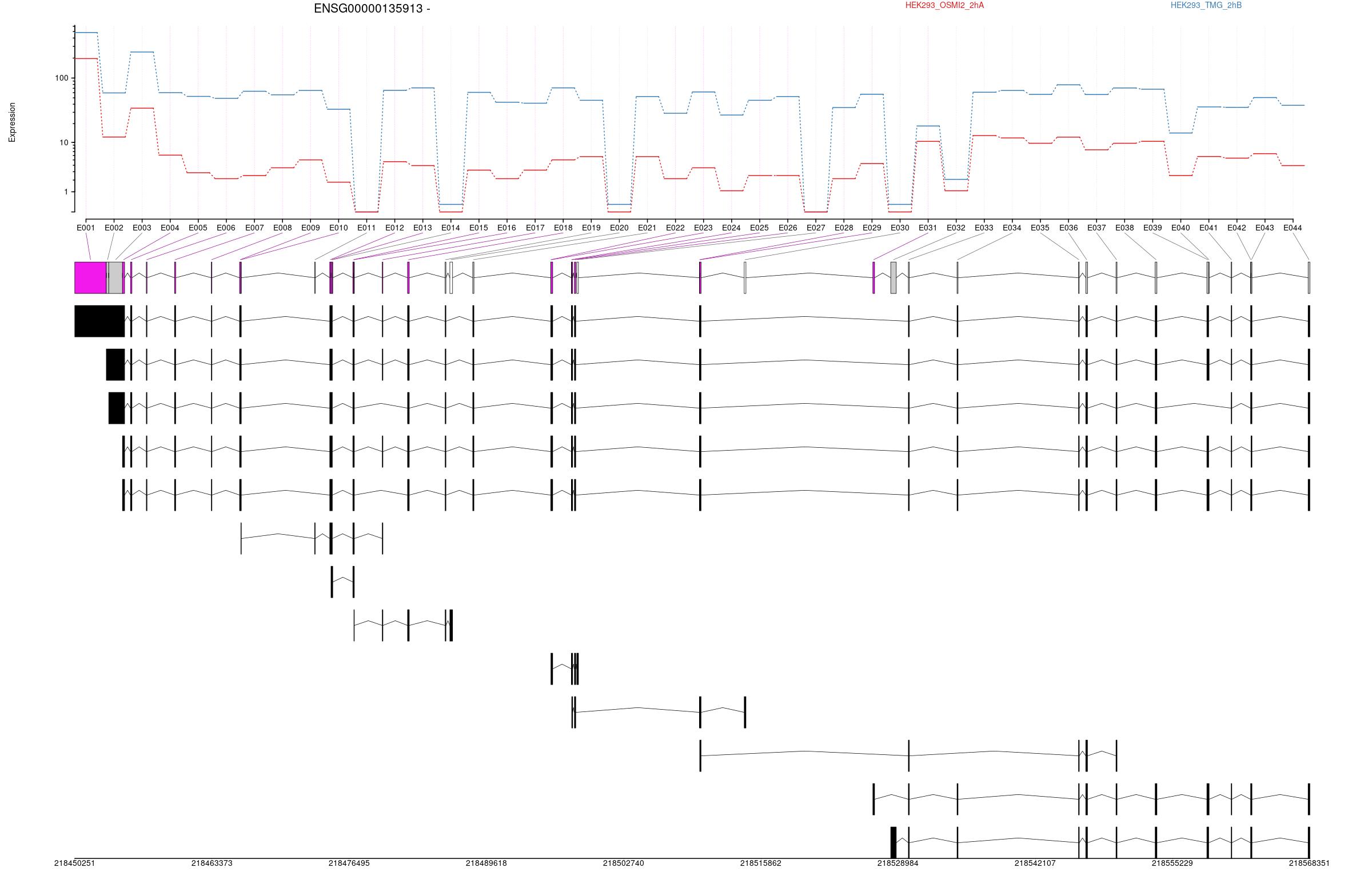Viewport: 1372px width, 875px height.
Task: Click exon label E016
Action: [x=506, y=228]
